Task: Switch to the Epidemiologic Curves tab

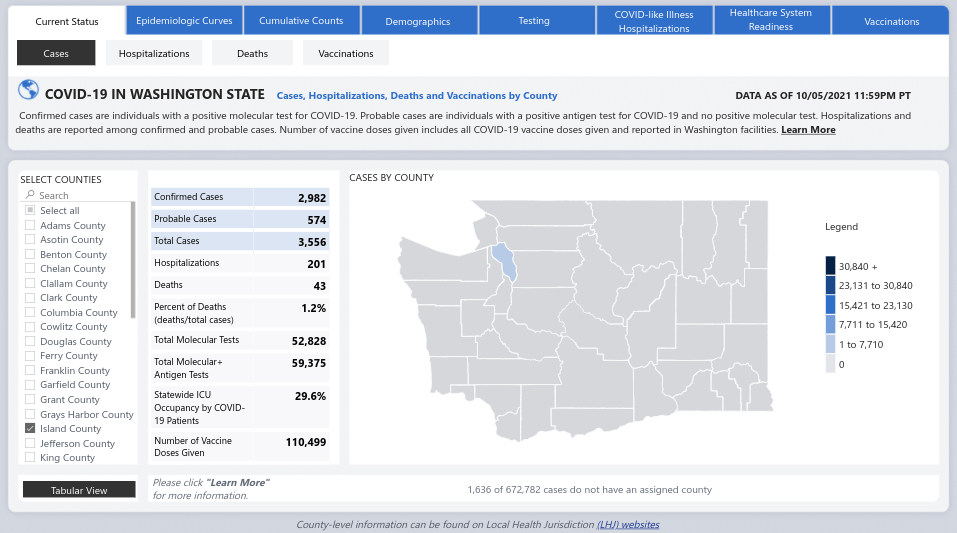Action: (184, 20)
